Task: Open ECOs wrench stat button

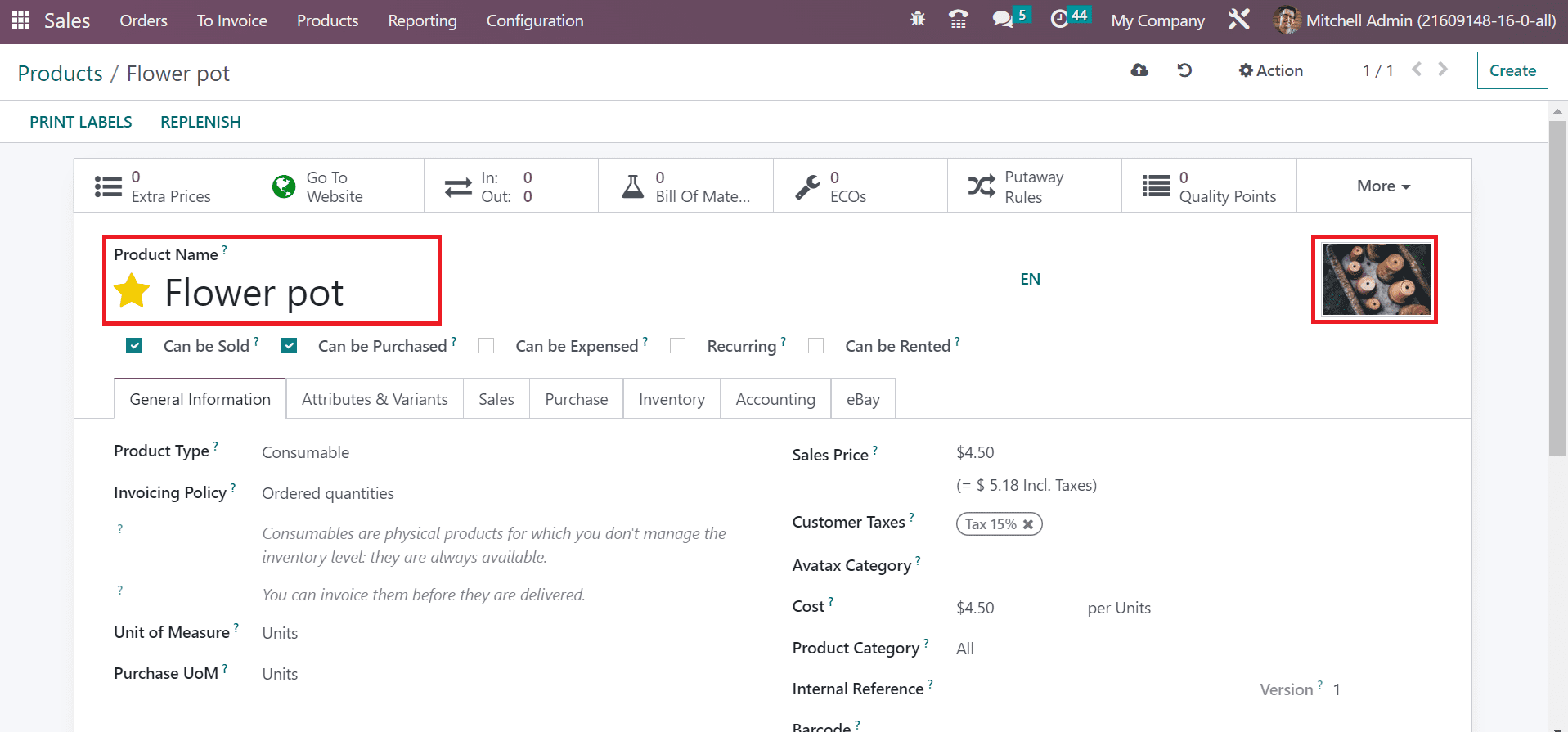Action: 860,186
